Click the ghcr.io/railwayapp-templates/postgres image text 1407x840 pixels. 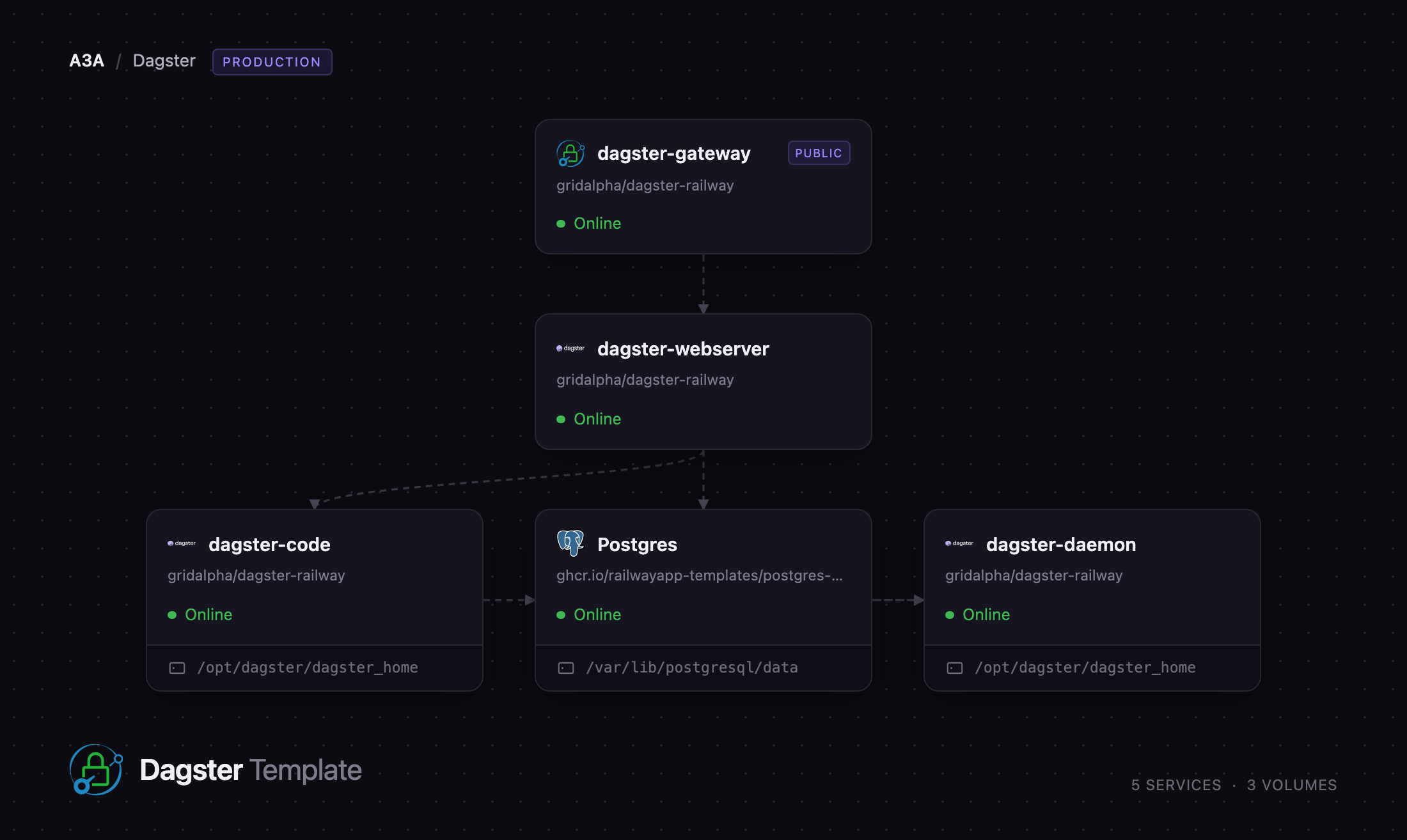point(700,575)
